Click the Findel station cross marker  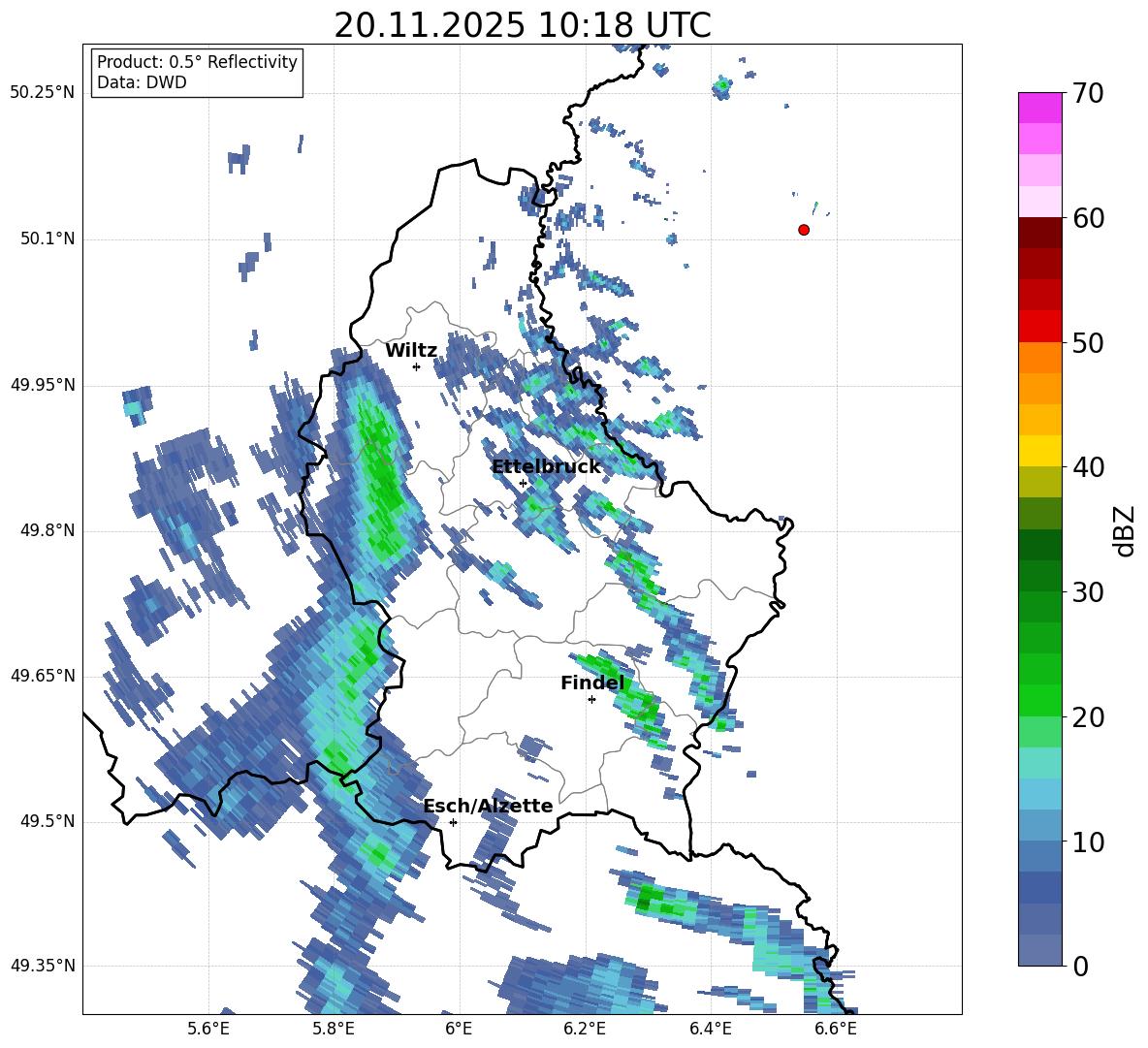coord(591,699)
